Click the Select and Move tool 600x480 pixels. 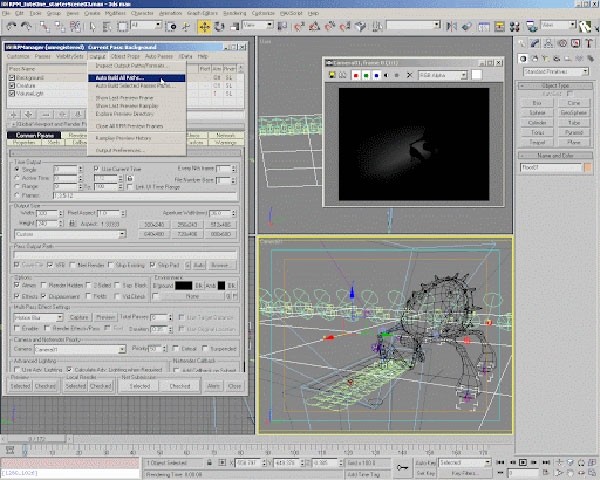205,26
